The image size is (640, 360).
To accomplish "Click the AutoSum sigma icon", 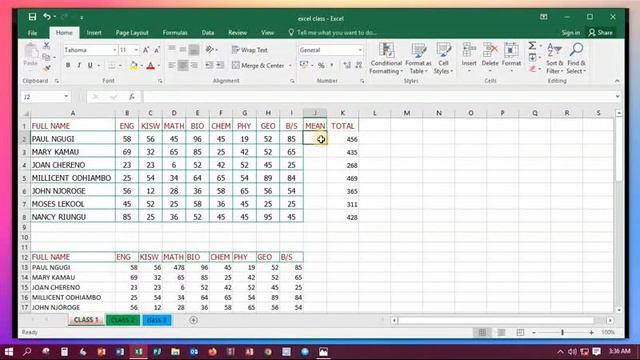I will pyautogui.click(x=532, y=46).
